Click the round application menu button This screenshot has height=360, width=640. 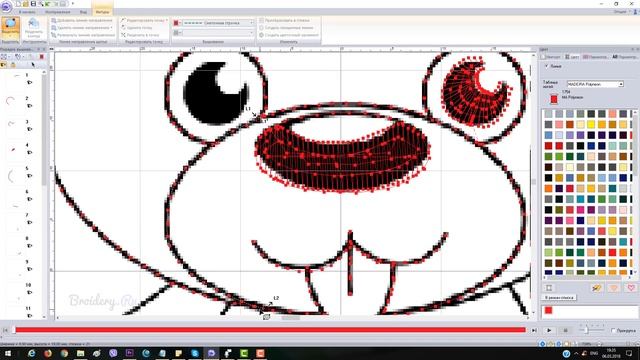point(6,6)
